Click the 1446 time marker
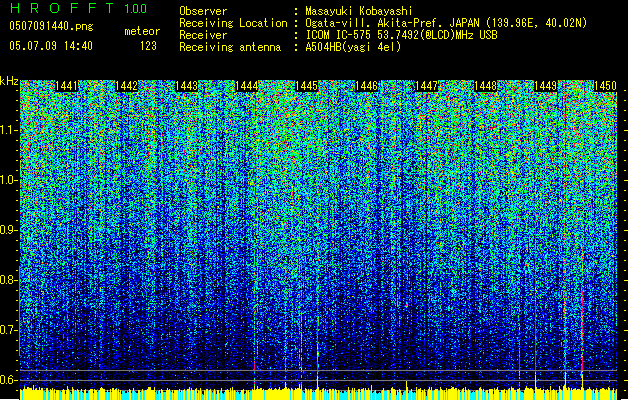The width and height of the screenshot is (629, 400). pos(367,86)
